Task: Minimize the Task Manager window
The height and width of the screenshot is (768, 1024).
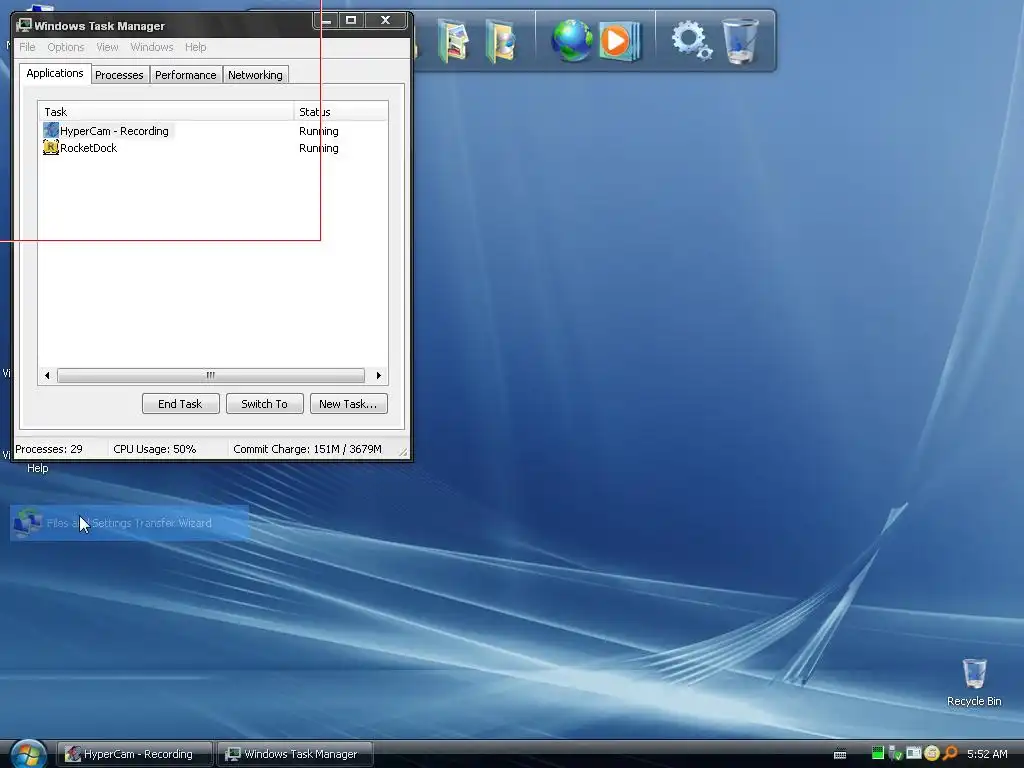Action: point(327,21)
